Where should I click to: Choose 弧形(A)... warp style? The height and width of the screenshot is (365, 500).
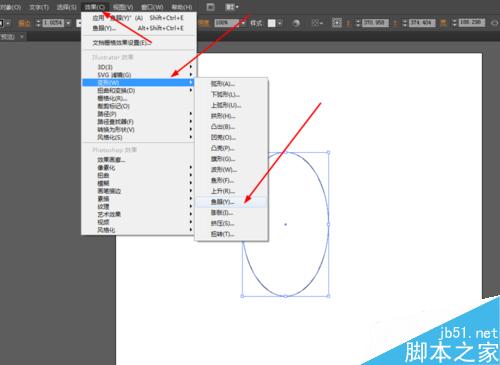(231, 84)
